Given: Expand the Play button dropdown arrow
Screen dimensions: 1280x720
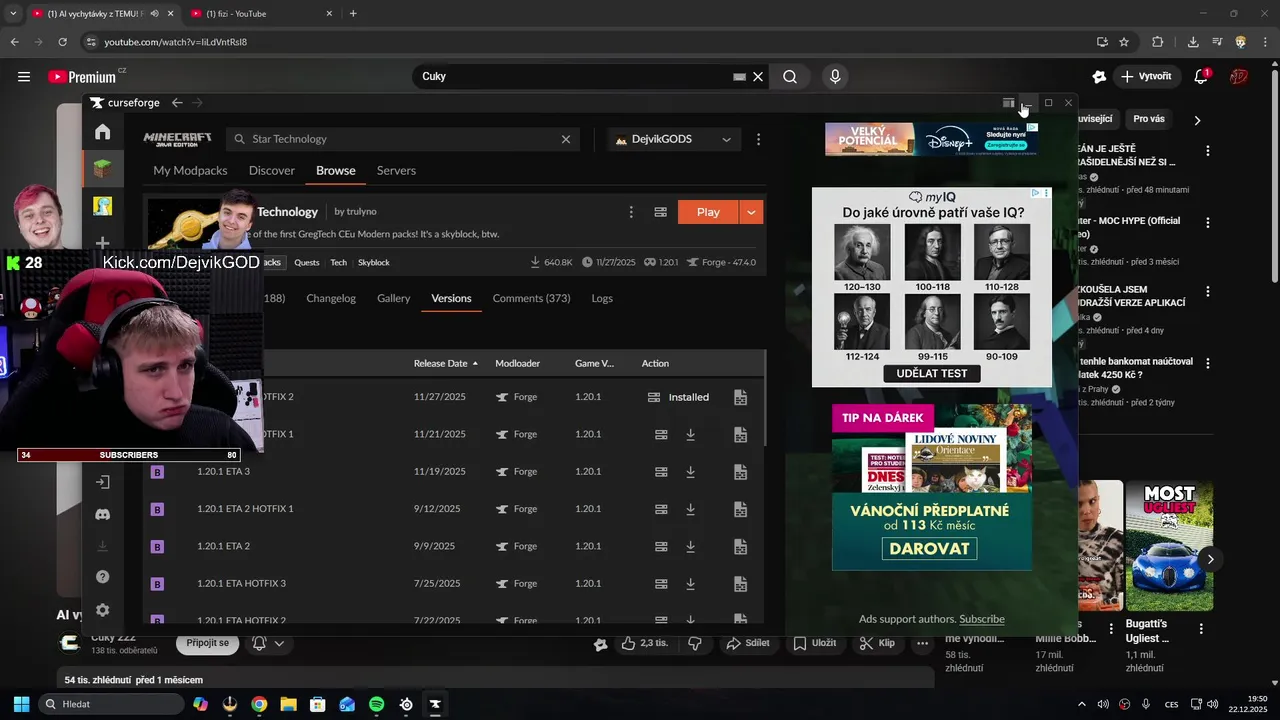Looking at the screenshot, I should (x=751, y=212).
